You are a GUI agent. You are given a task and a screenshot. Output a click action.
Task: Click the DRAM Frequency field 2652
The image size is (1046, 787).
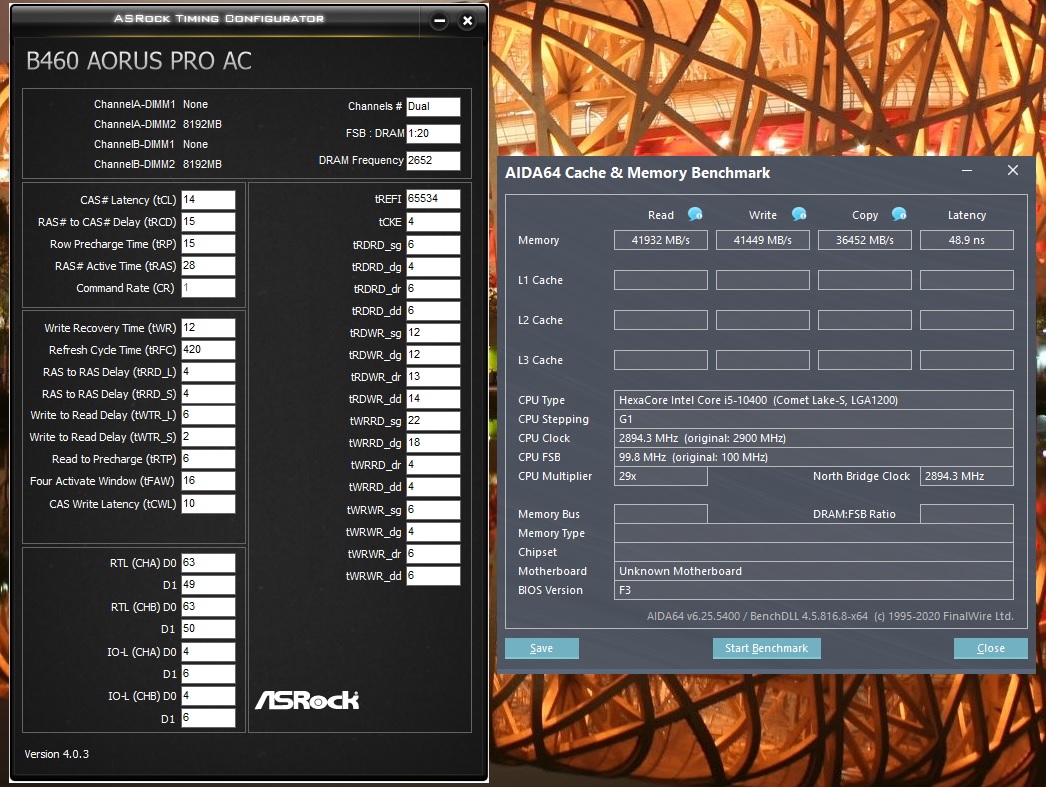(x=433, y=161)
